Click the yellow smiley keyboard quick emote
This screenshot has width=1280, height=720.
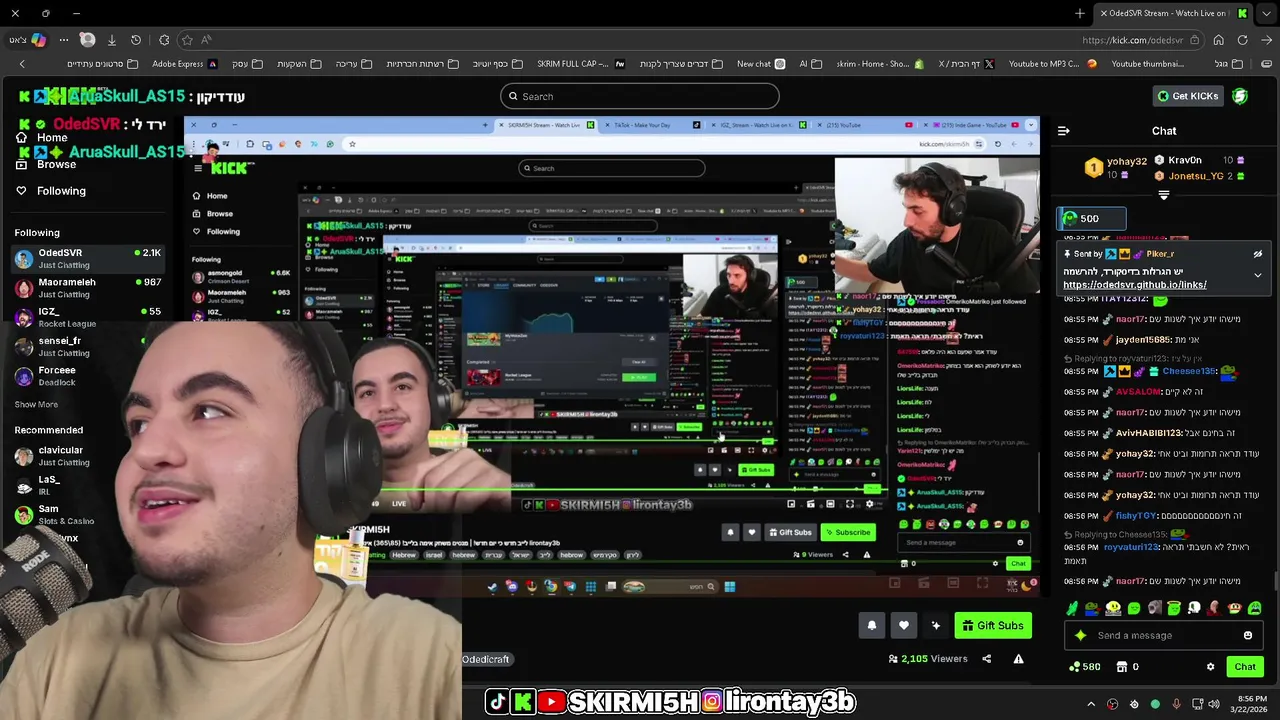point(1113,608)
